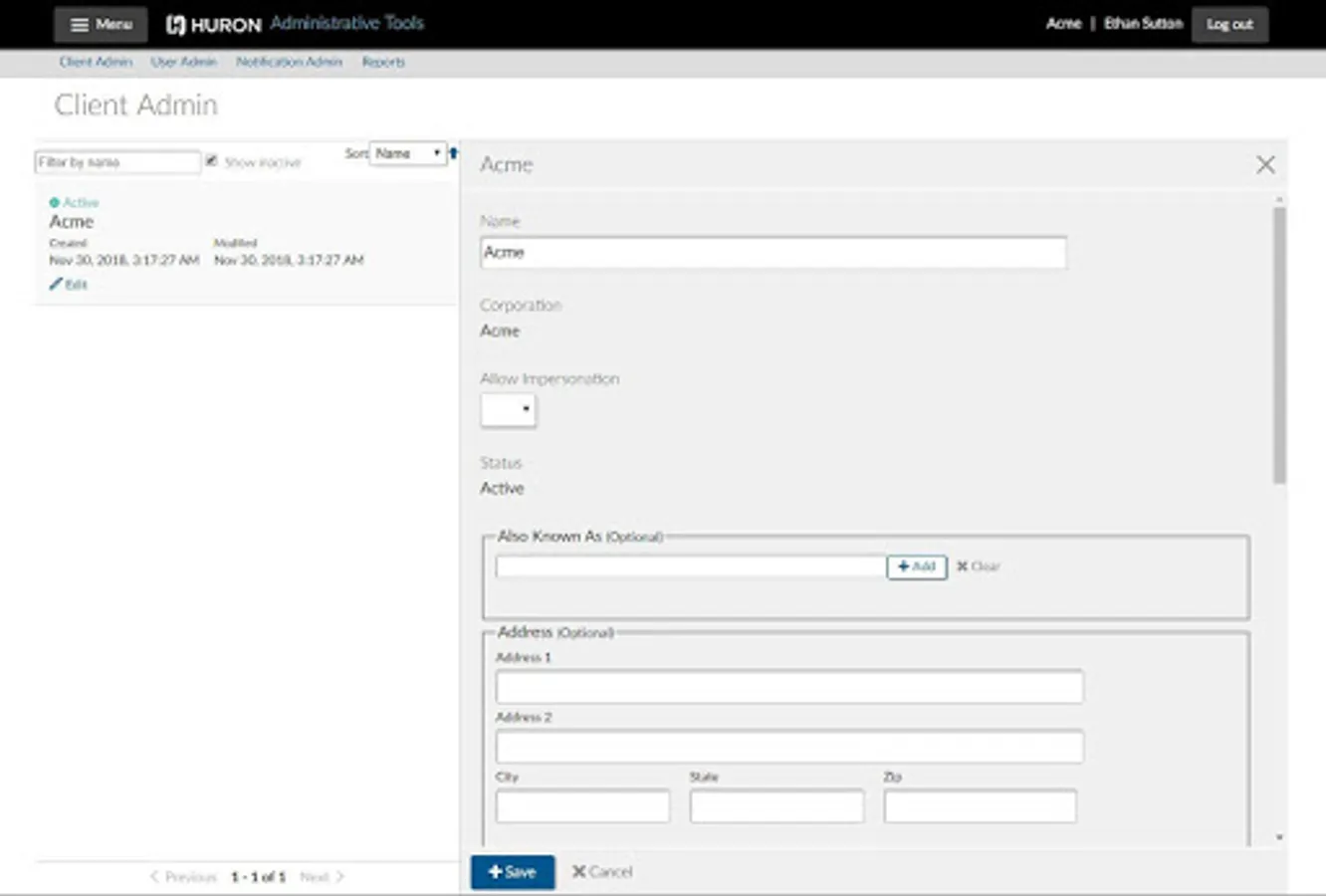
Task: Click into the City field
Action: click(x=582, y=806)
